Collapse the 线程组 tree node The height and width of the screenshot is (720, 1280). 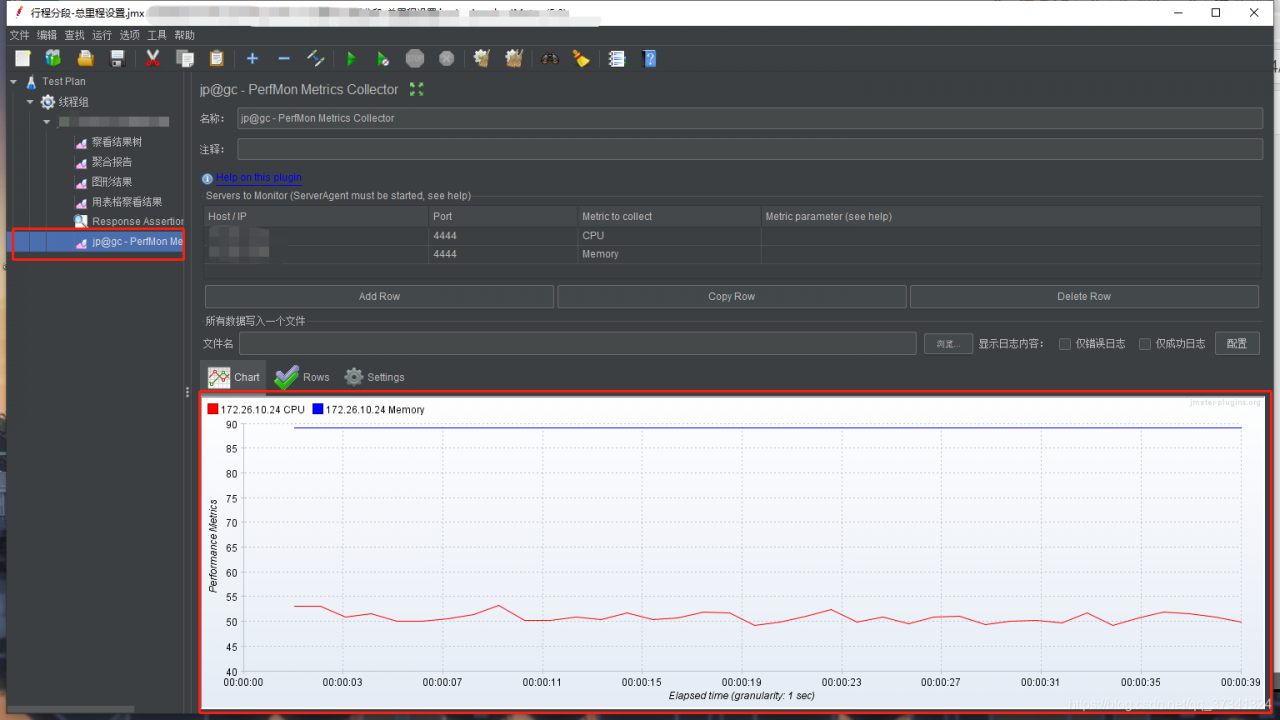[x=30, y=102]
